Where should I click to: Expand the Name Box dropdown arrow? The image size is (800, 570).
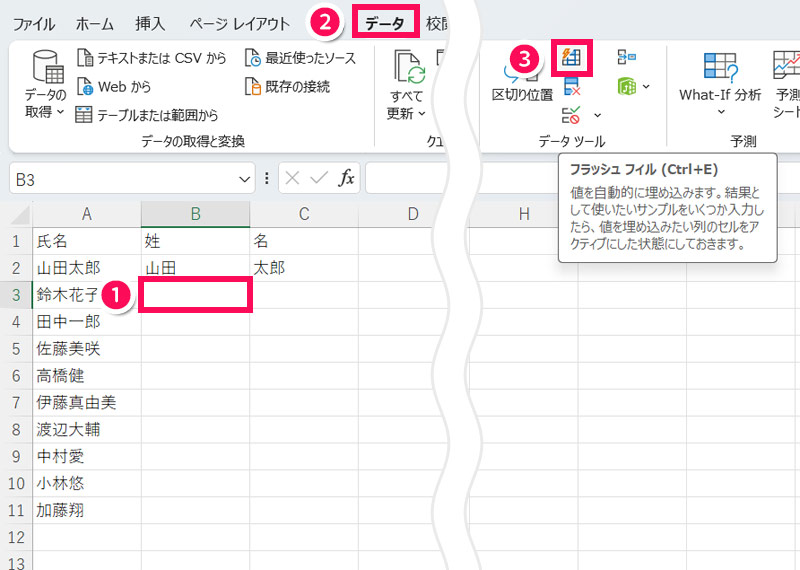click(244, 179)
